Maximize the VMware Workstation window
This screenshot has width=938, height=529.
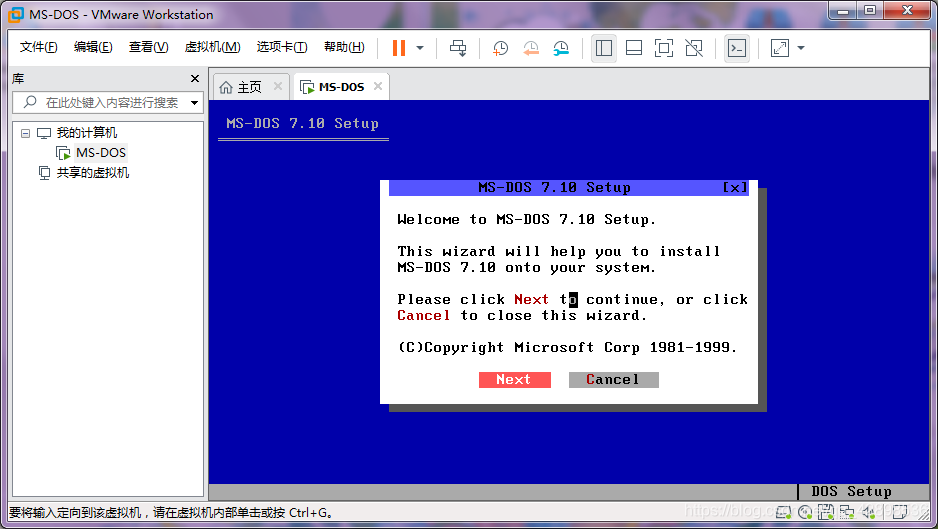point(870,11)
